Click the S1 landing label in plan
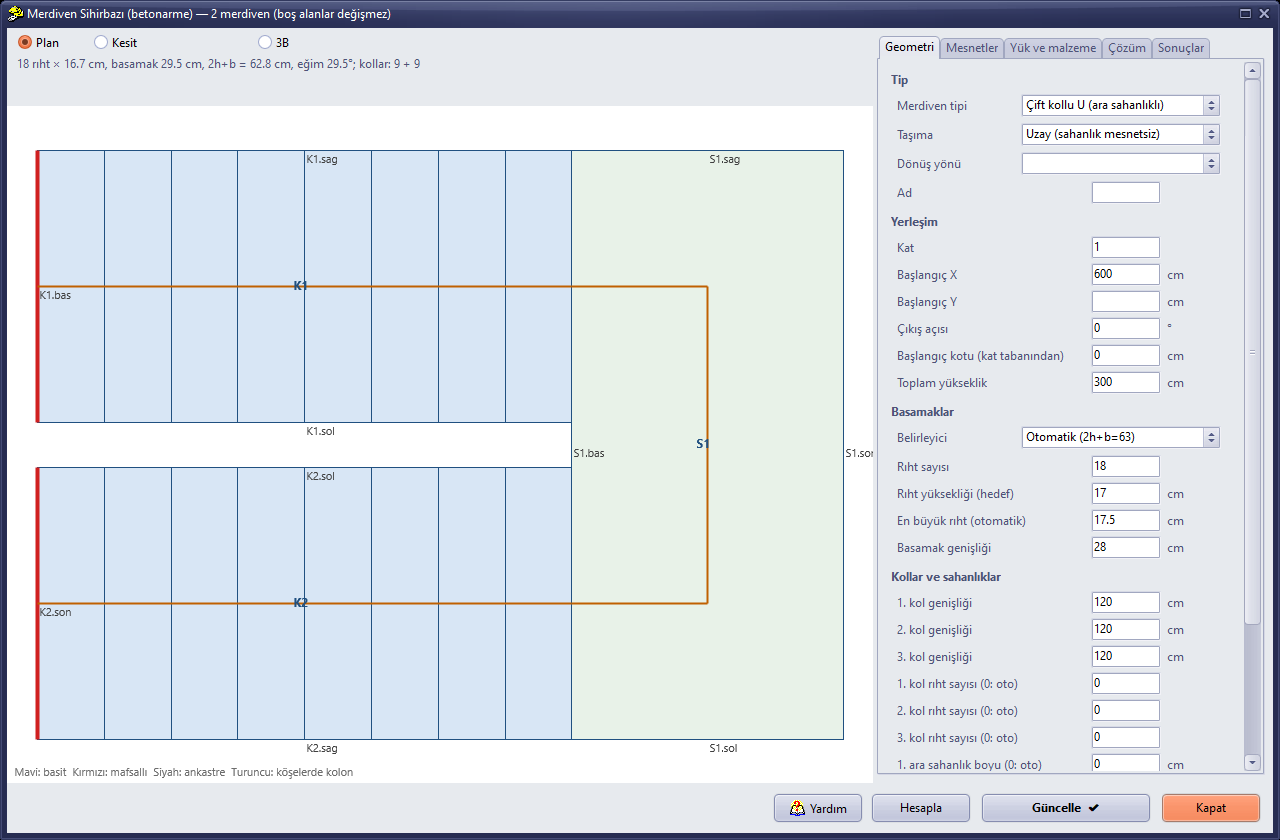The height and width of the screenshot is (840, 1280). [x=703, y=443]
